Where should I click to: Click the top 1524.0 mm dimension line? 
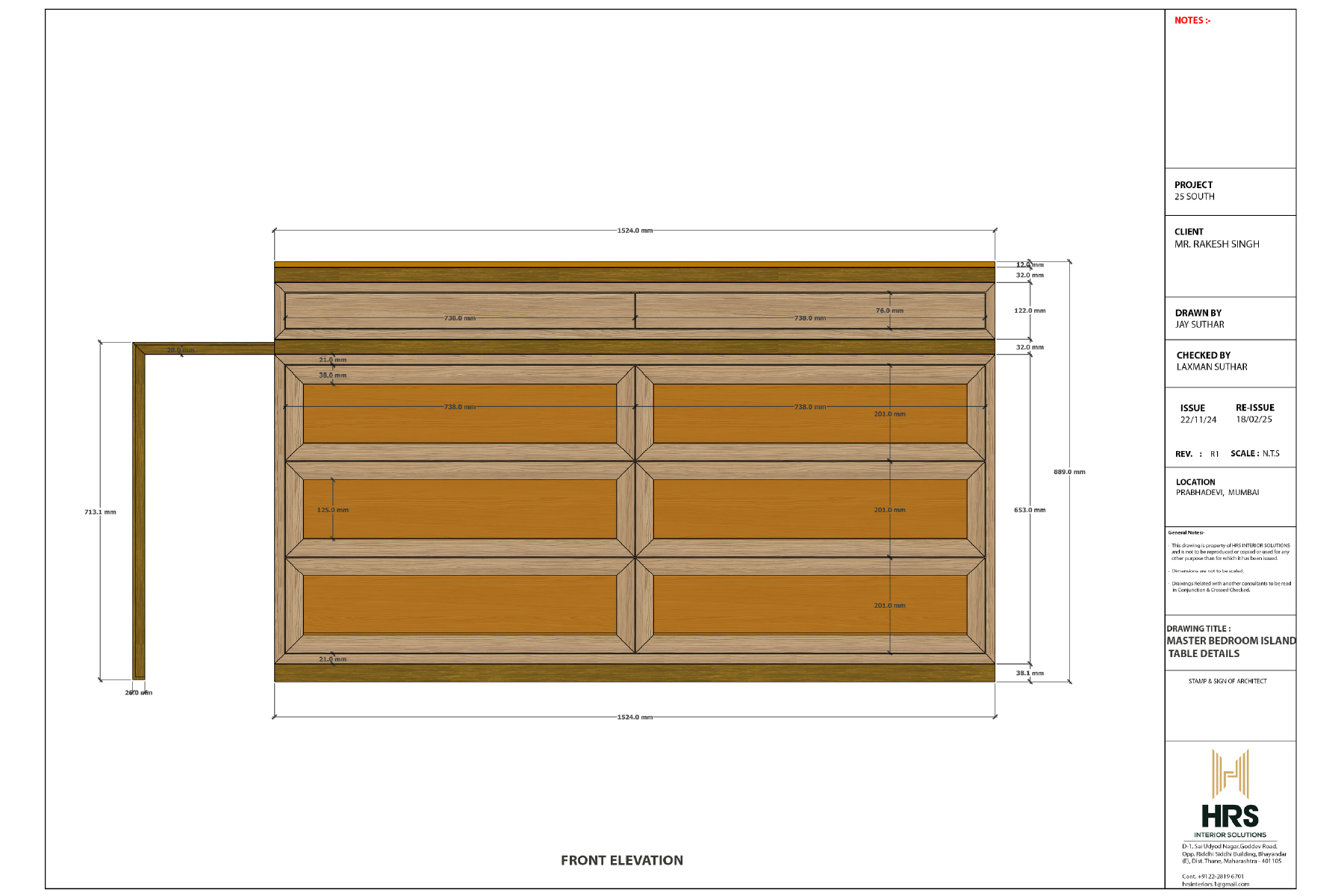(x=633, y=230)
